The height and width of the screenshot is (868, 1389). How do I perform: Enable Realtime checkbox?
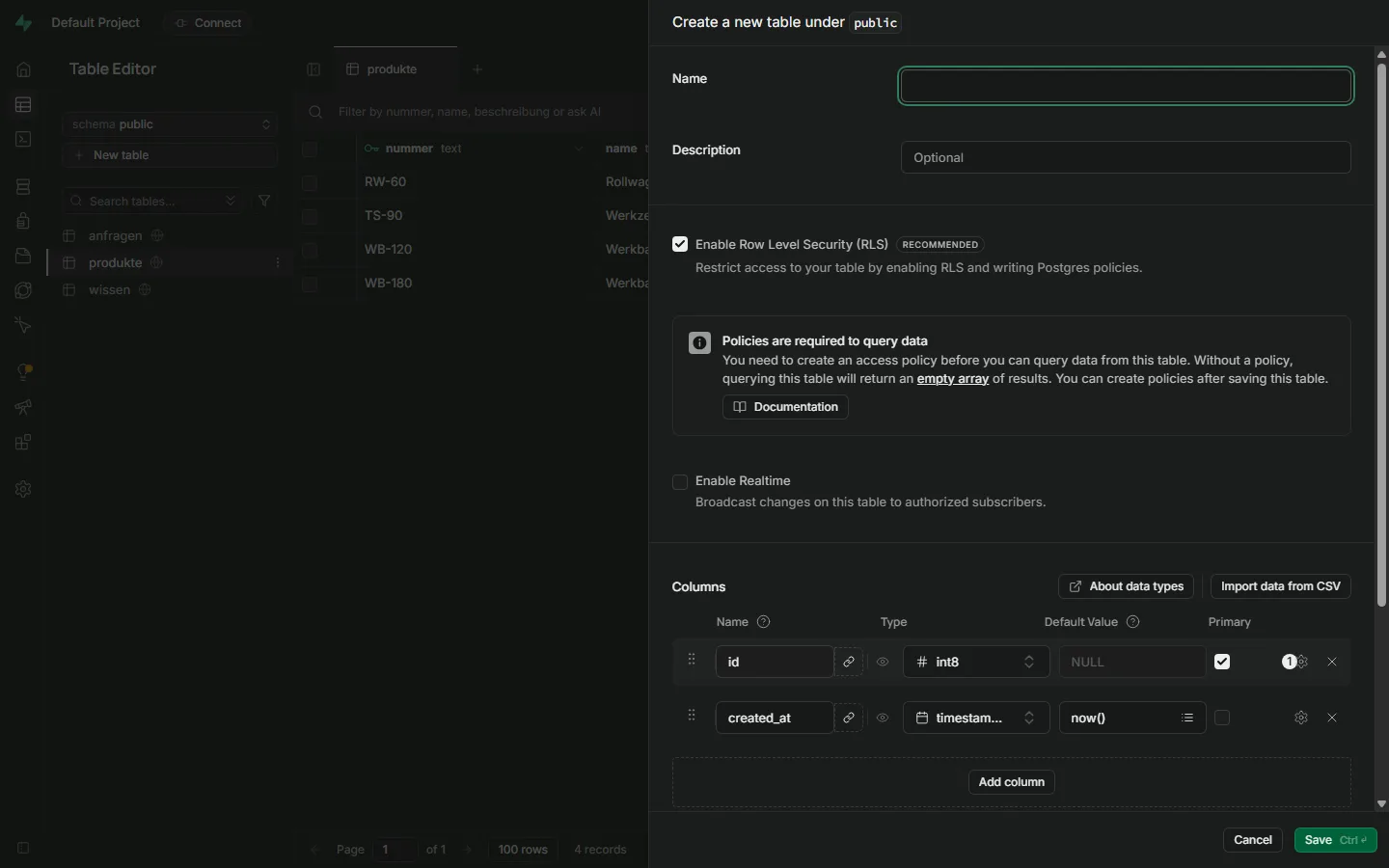680,481
